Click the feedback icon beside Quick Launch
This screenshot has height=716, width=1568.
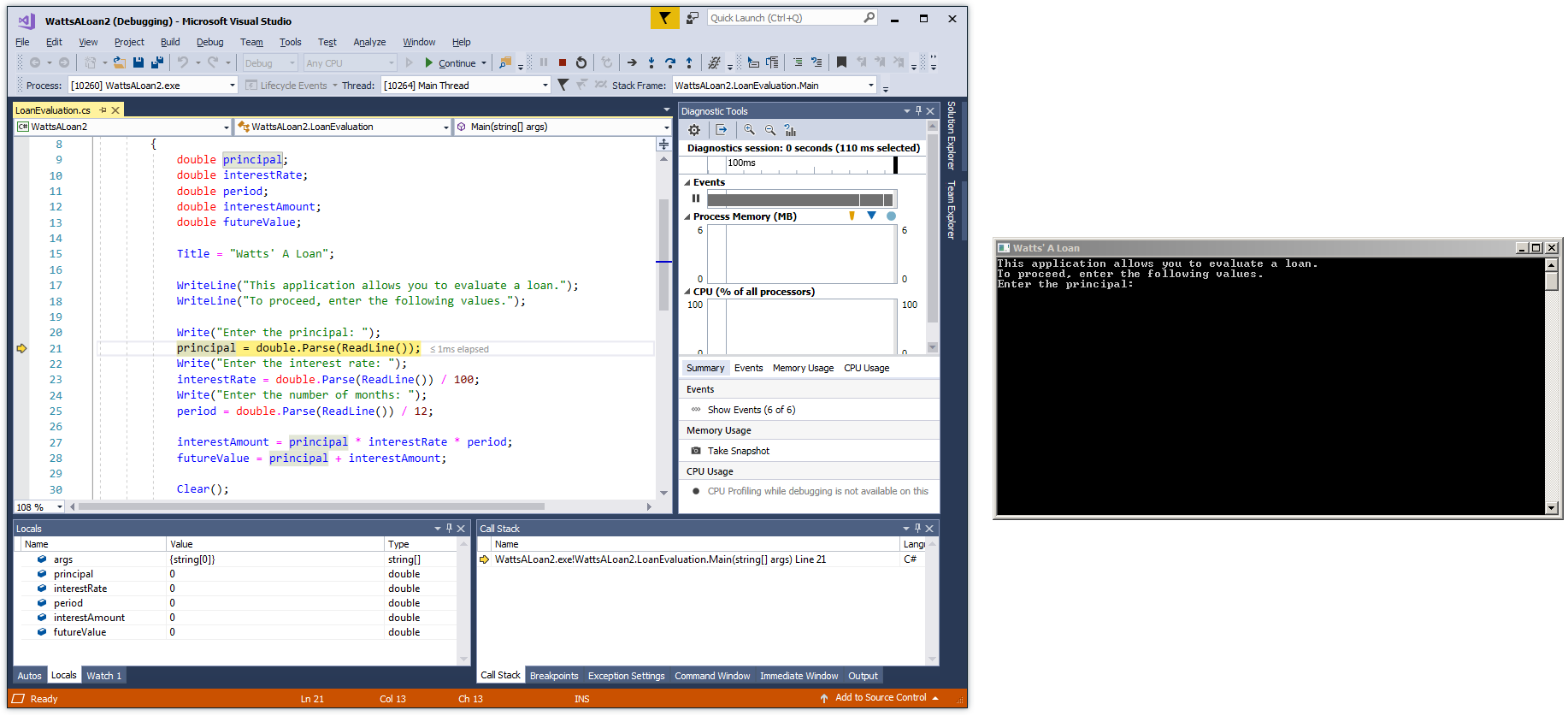pos(693,18)
